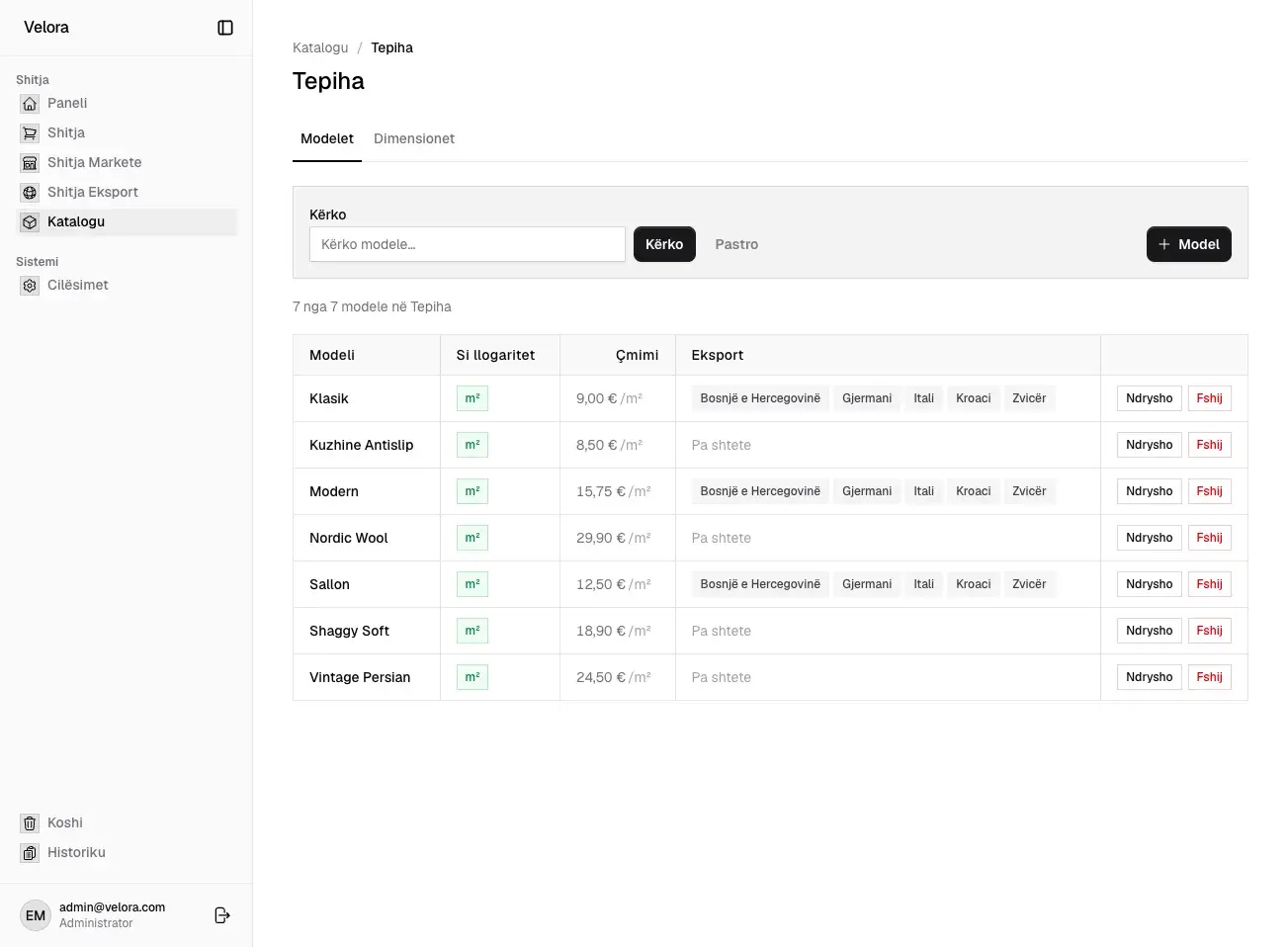This screenshot has width=1288, height=947.
Task: Click the m² badge in Nordic Wool row
Action: coord(472,538)
